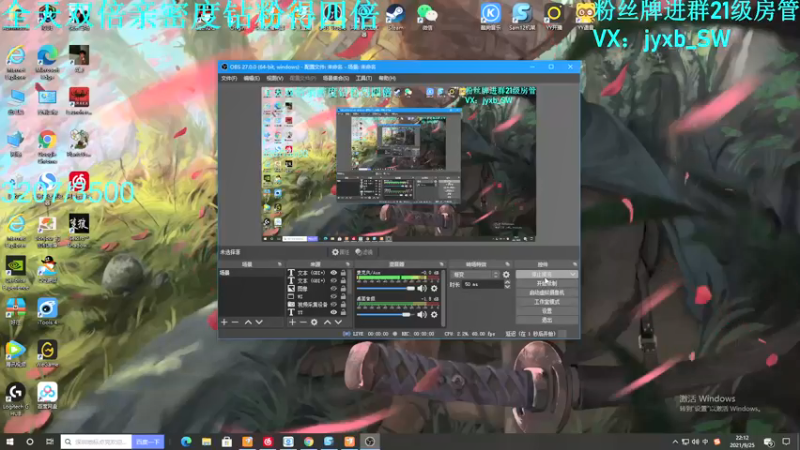
Task: Open the 场景集合(S) menu
Action: point(336,78)
